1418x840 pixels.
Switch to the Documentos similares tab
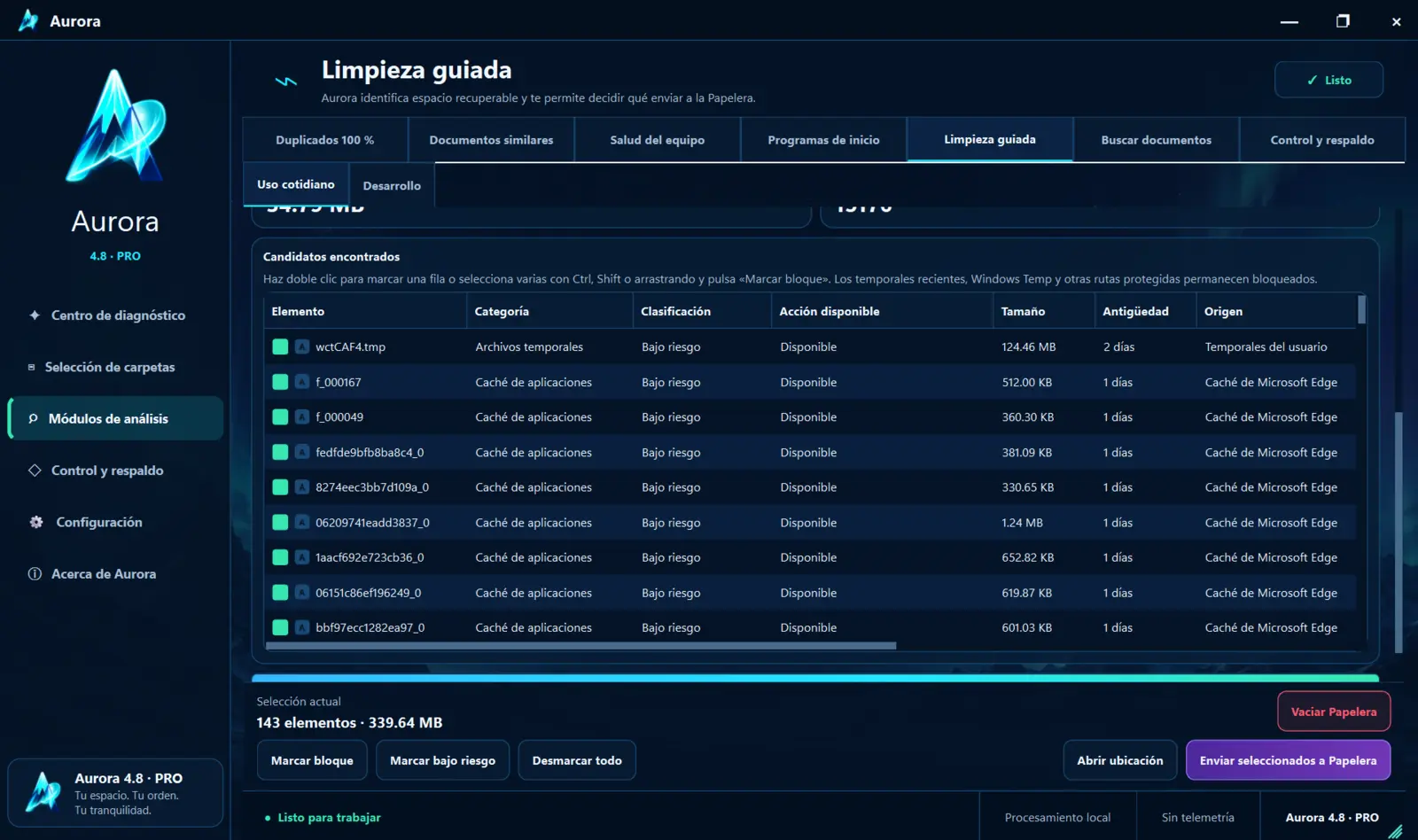point(491,140)
